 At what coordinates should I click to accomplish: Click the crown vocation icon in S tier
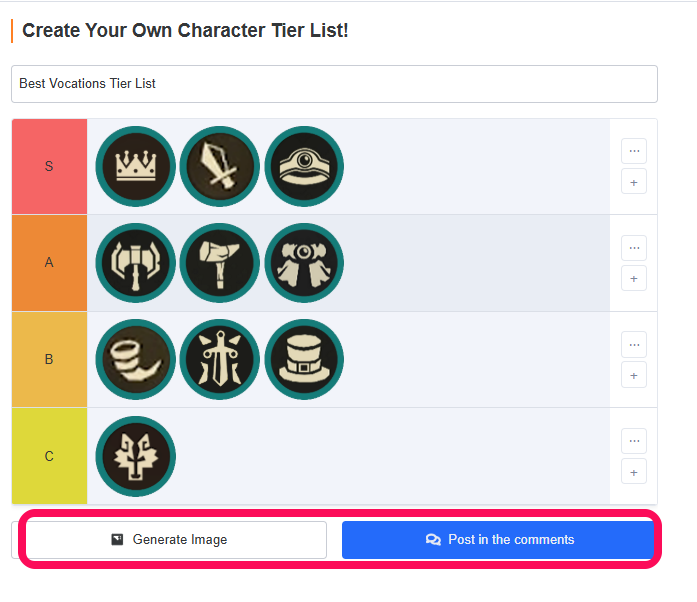coord(135,166)
